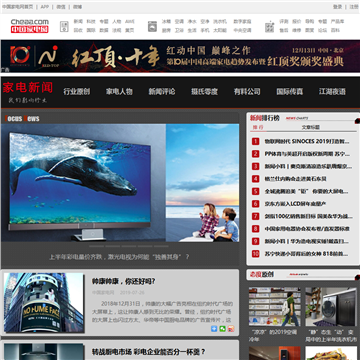
Task: Open the 红顶十年 banner advertisement
Action: pyautogui.click(x=180, y=56)
